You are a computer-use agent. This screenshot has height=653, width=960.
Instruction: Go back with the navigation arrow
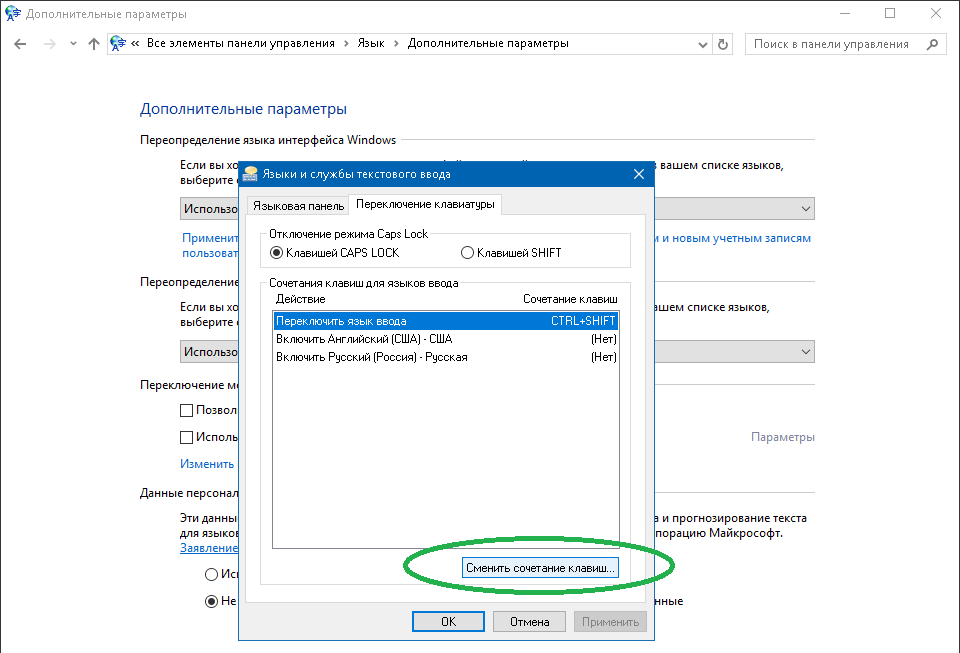tap(20, 44)
